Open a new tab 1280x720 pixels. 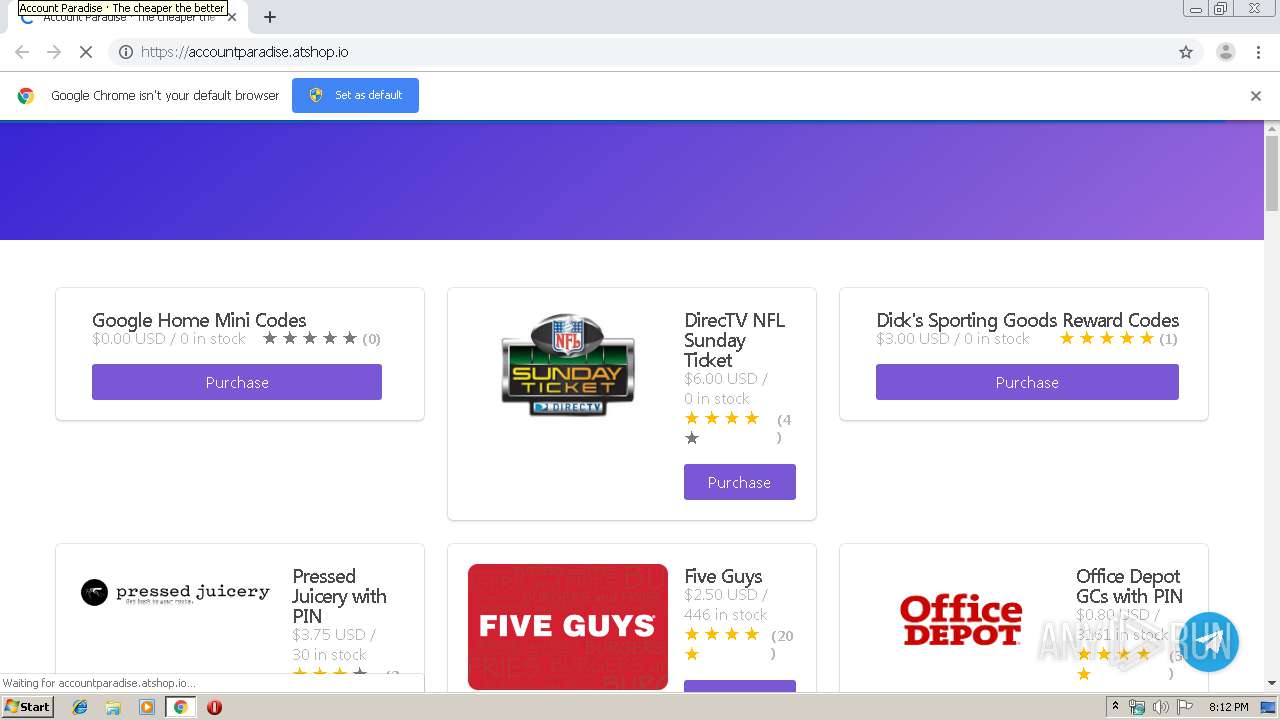270,17
